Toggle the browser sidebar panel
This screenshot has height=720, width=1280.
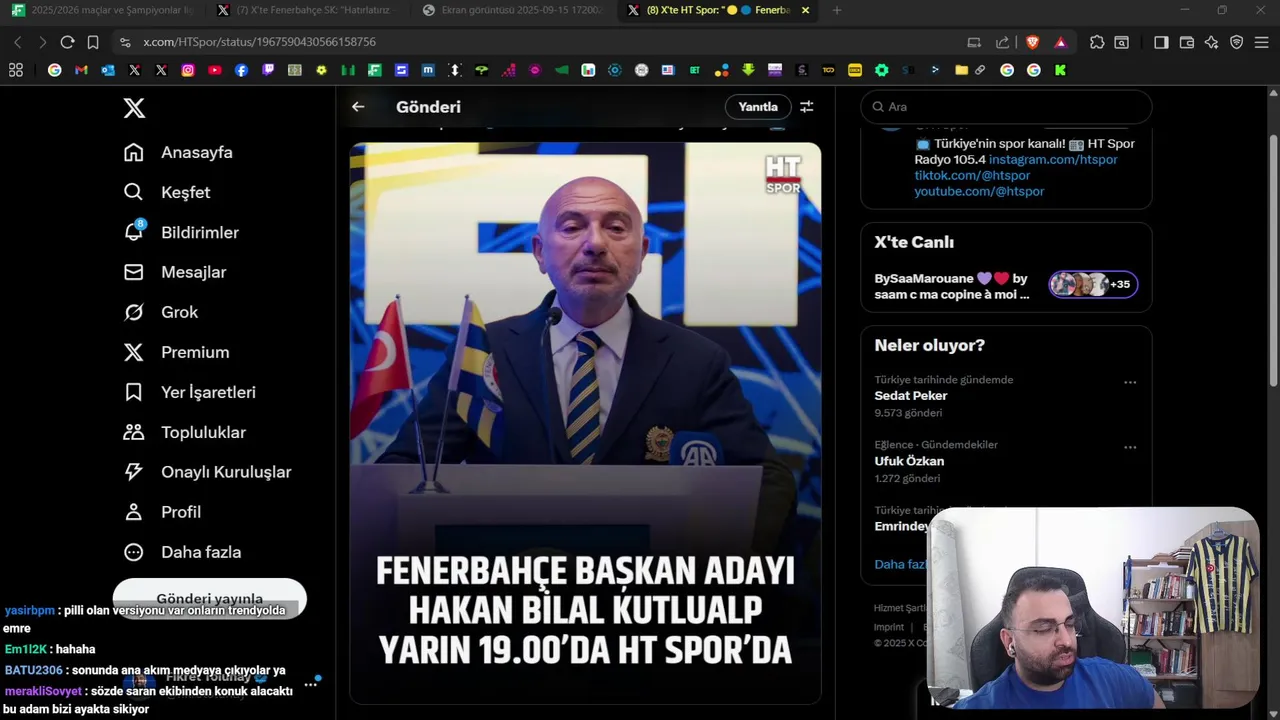(x=1161, y=42)
